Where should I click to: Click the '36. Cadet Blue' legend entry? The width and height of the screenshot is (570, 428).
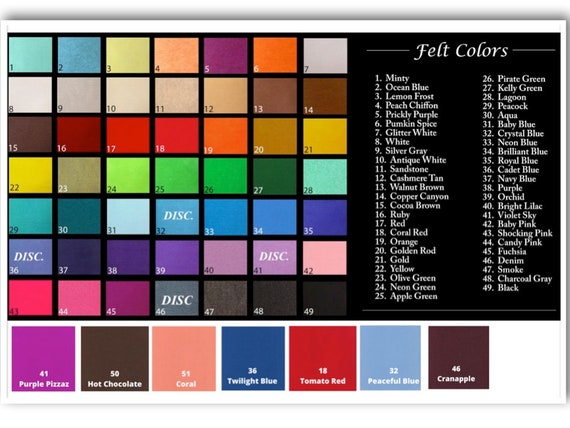511,170
